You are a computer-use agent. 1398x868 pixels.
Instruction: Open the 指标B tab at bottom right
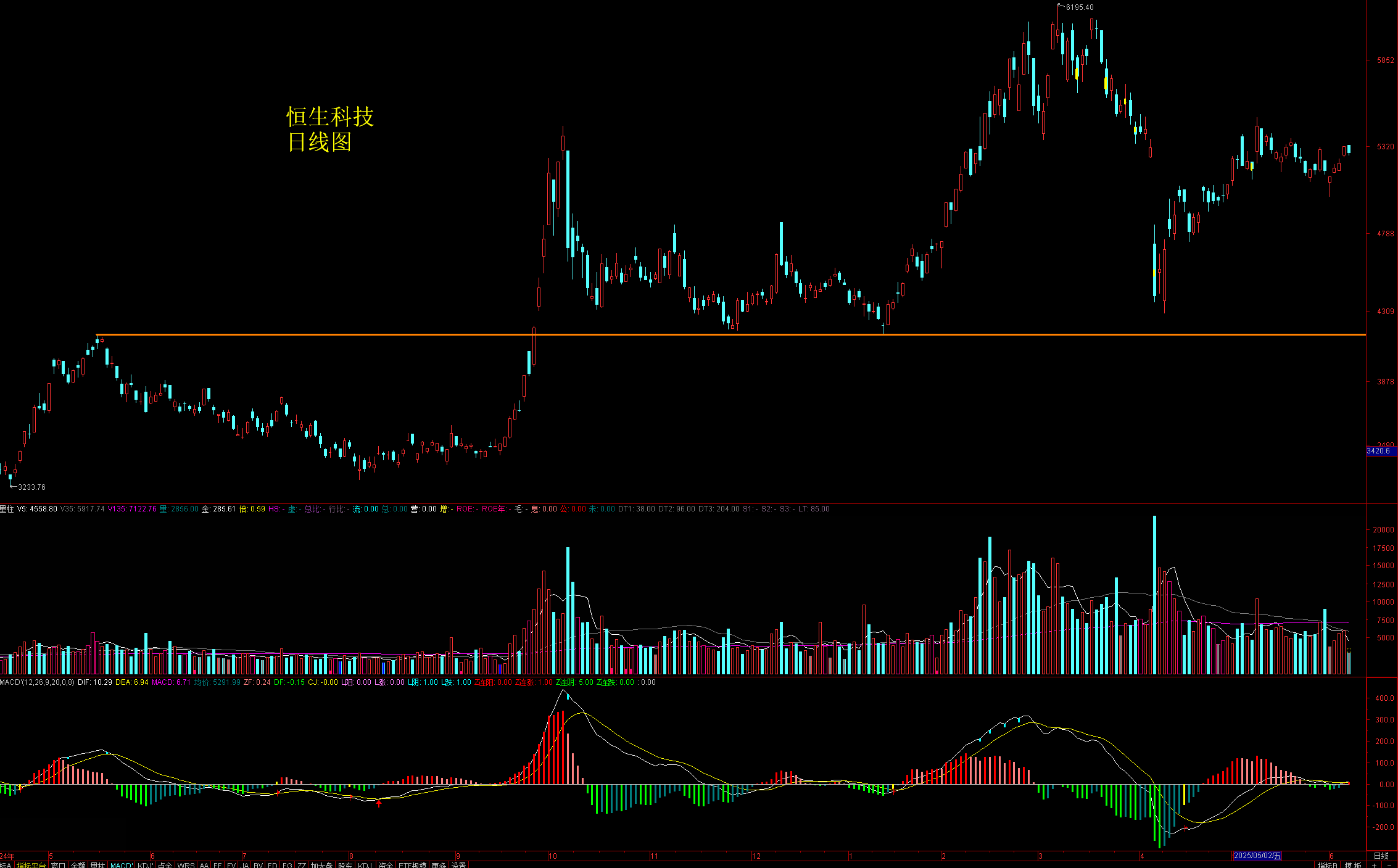click(x=1328, y=865)
